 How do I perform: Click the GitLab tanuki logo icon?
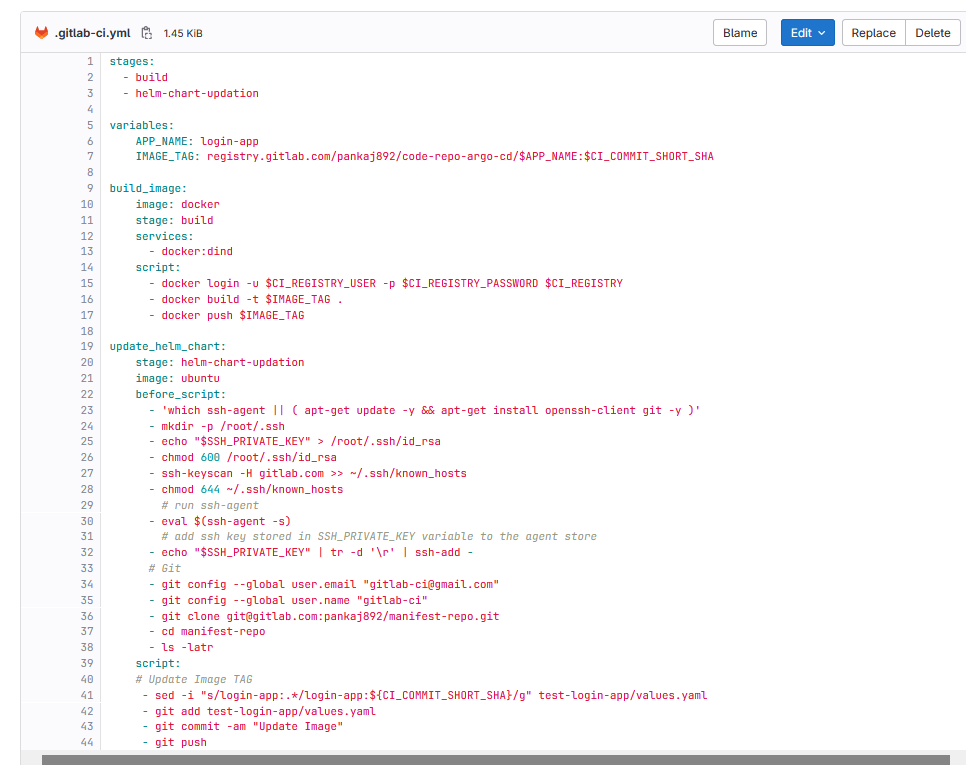click(40, 32)
